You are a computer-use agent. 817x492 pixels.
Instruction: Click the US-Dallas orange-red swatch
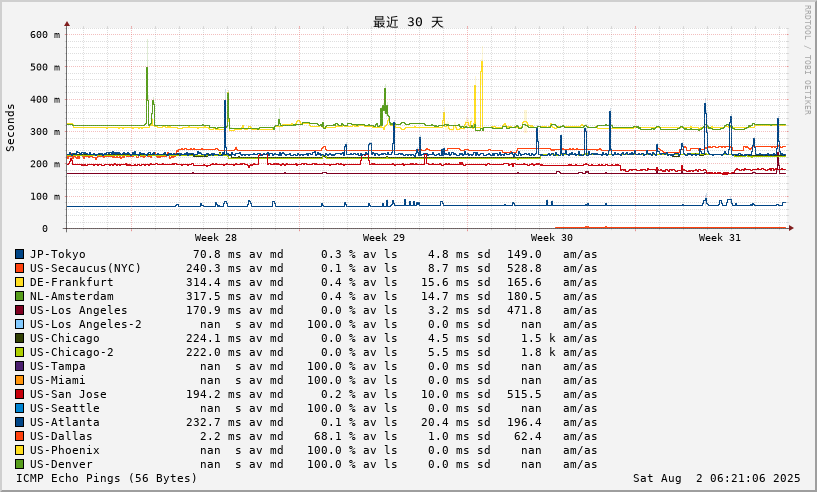[x=19, y=436]
